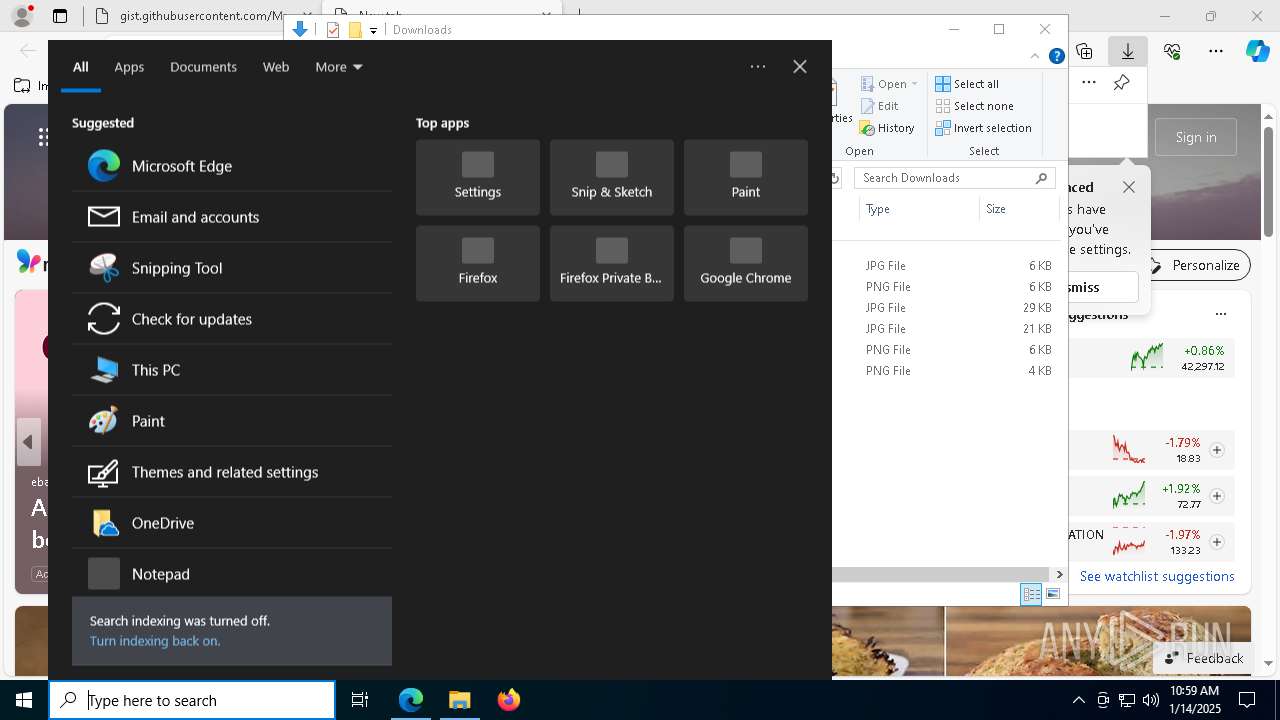Screen dimensions: 1280x720
Task: Open volume control in system tray
Action: (x=1151, y=700)
